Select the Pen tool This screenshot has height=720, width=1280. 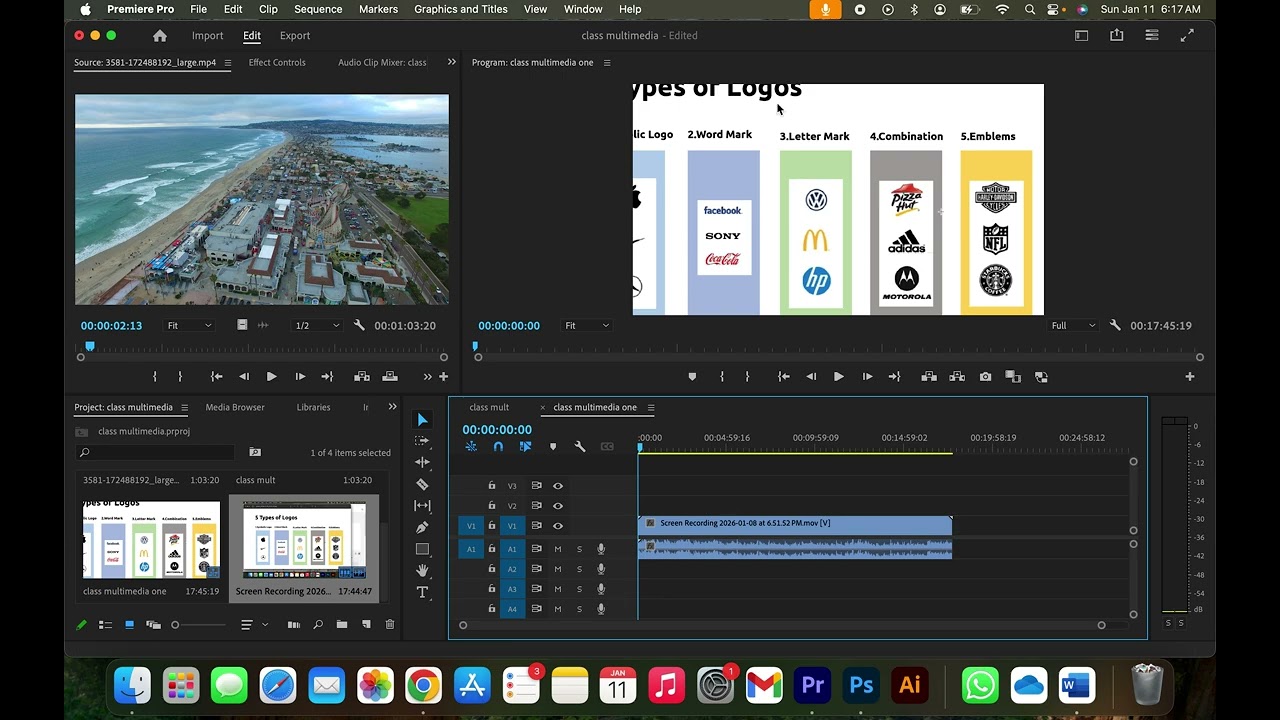422,527
